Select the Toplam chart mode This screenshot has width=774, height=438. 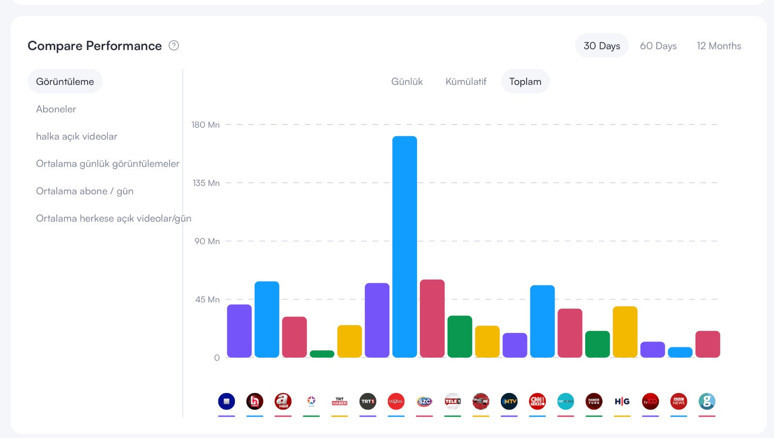click(x=525, y=82)
